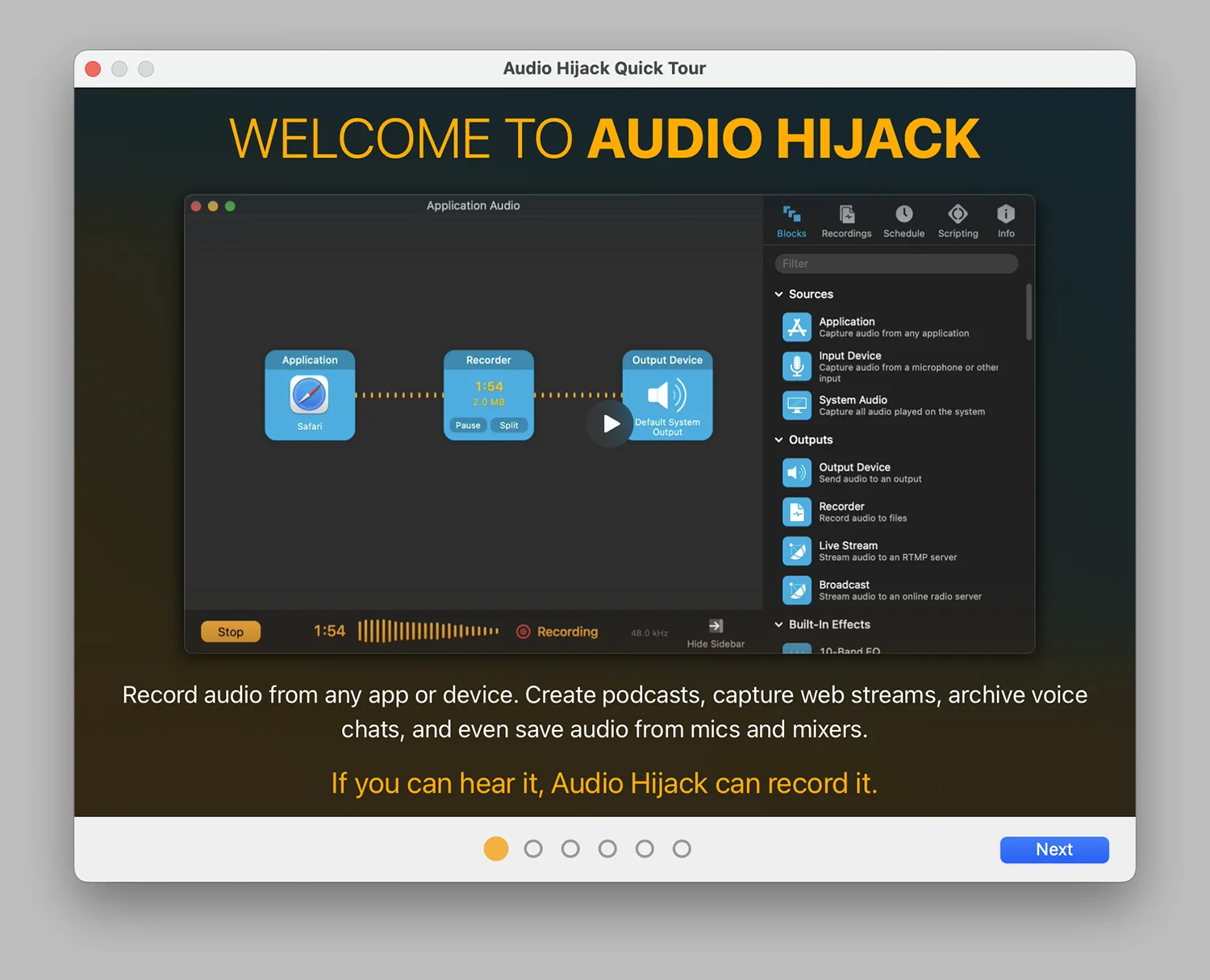Click the 'Record audio to files' text
This screenshot has height=980, width=1210.
863,518
